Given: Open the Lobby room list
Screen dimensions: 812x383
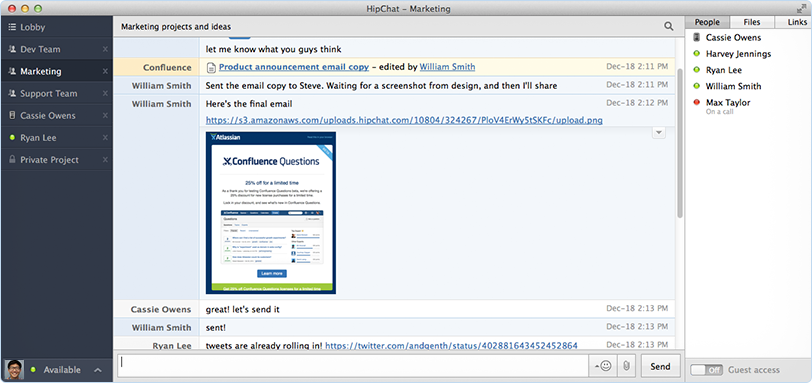Looking at the screenshot, I should point(56,27).
